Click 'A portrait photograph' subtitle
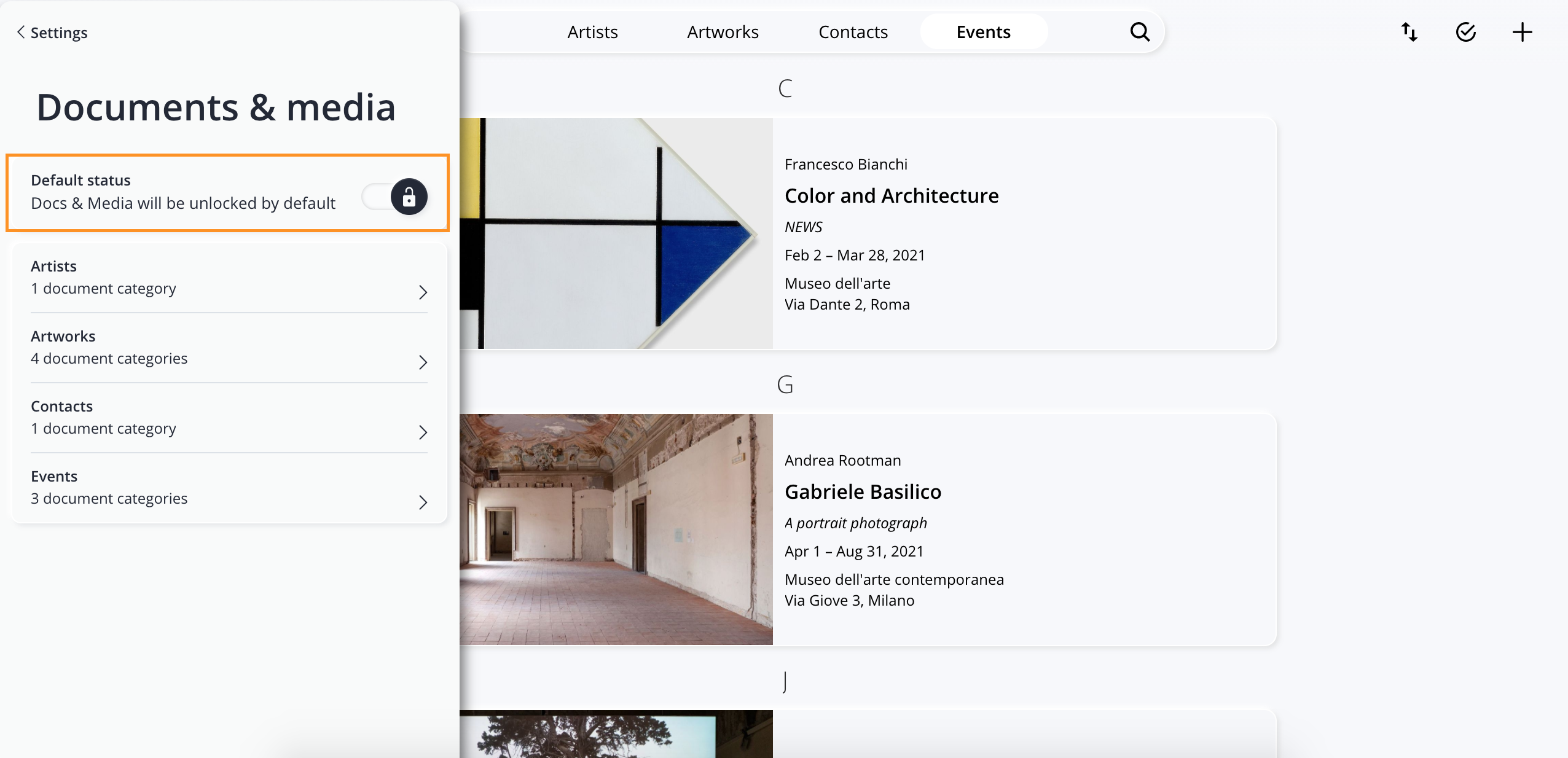1568x758 pixels. point(856,523)
